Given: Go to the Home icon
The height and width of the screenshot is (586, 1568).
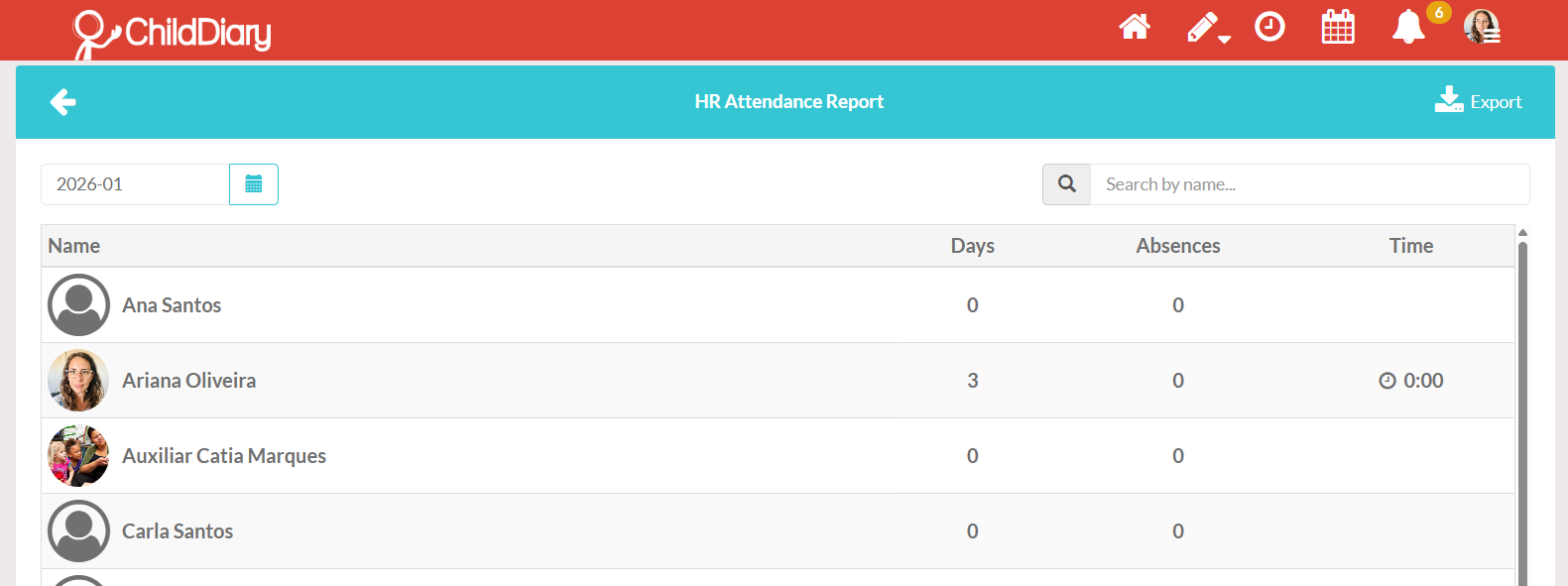Looking at the screenshot, I should [1135, 27].
